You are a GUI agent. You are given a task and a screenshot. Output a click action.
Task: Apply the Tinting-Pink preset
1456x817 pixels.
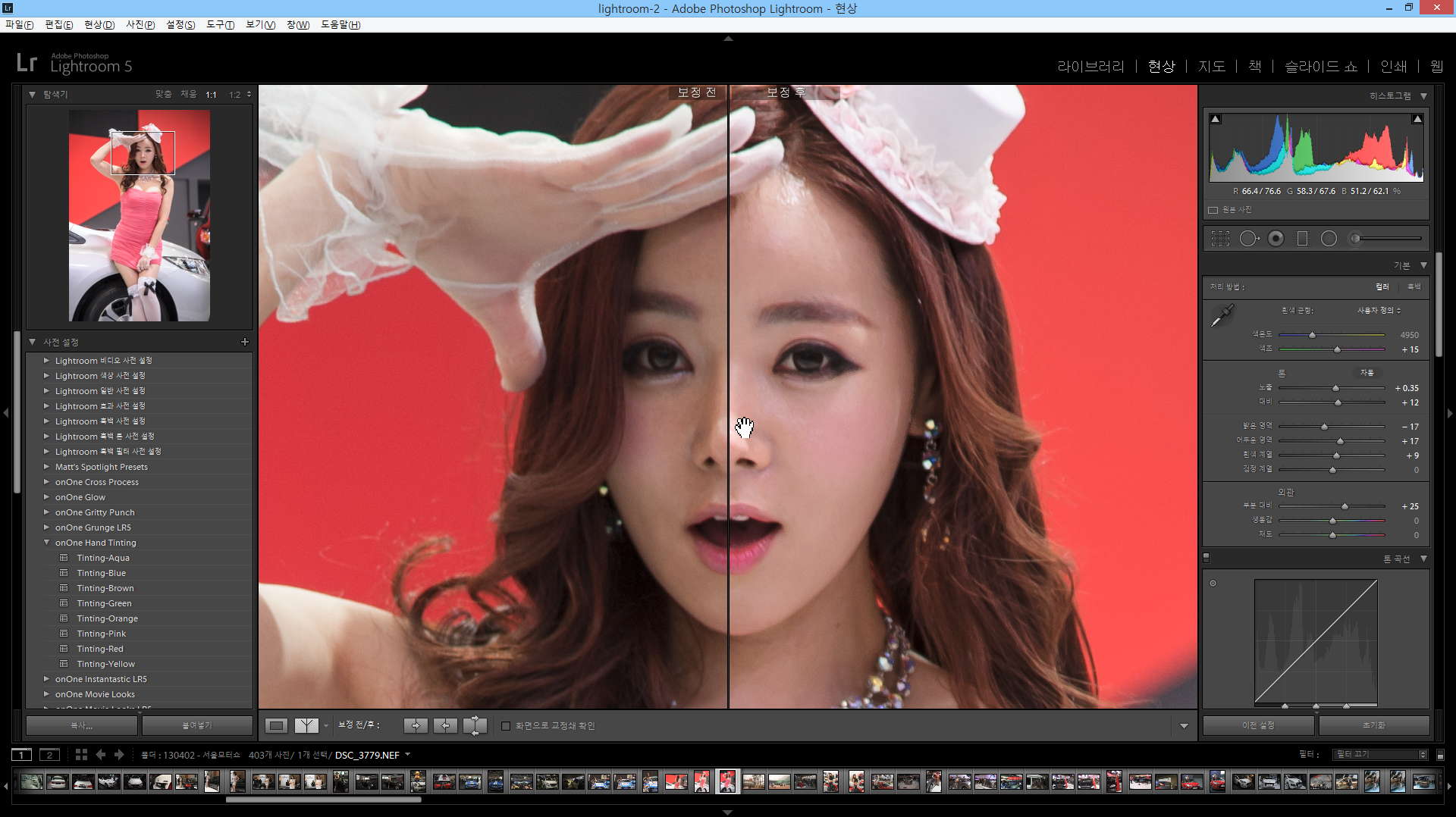(x=101, y=634)
